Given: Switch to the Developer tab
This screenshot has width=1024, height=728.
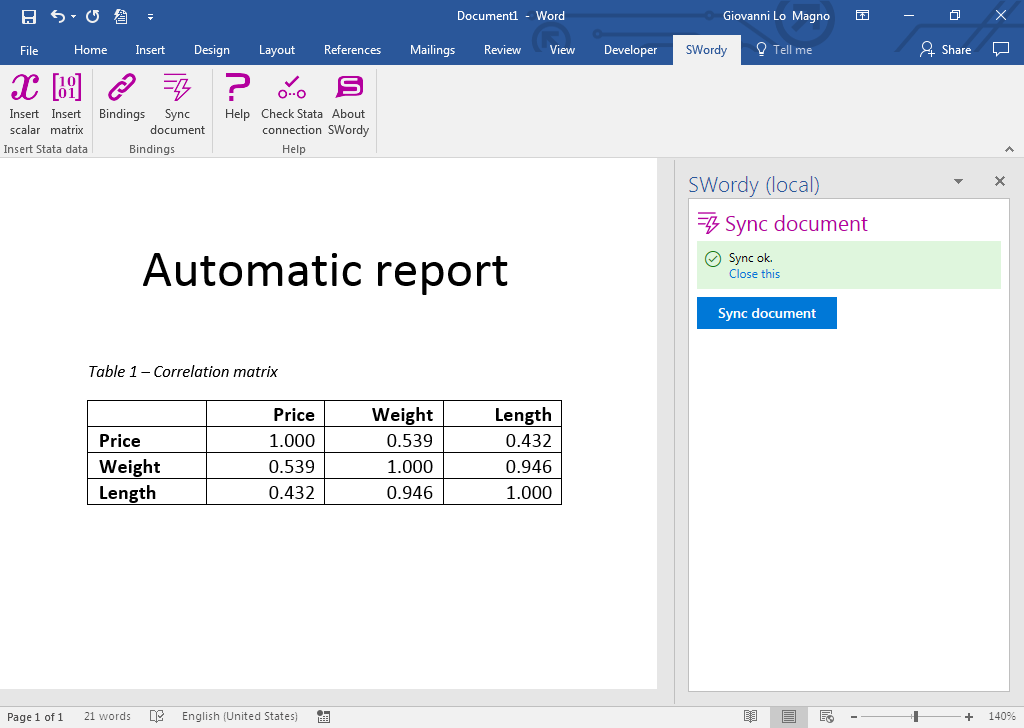Looking at the screenshot, I should tap(630, 49).
